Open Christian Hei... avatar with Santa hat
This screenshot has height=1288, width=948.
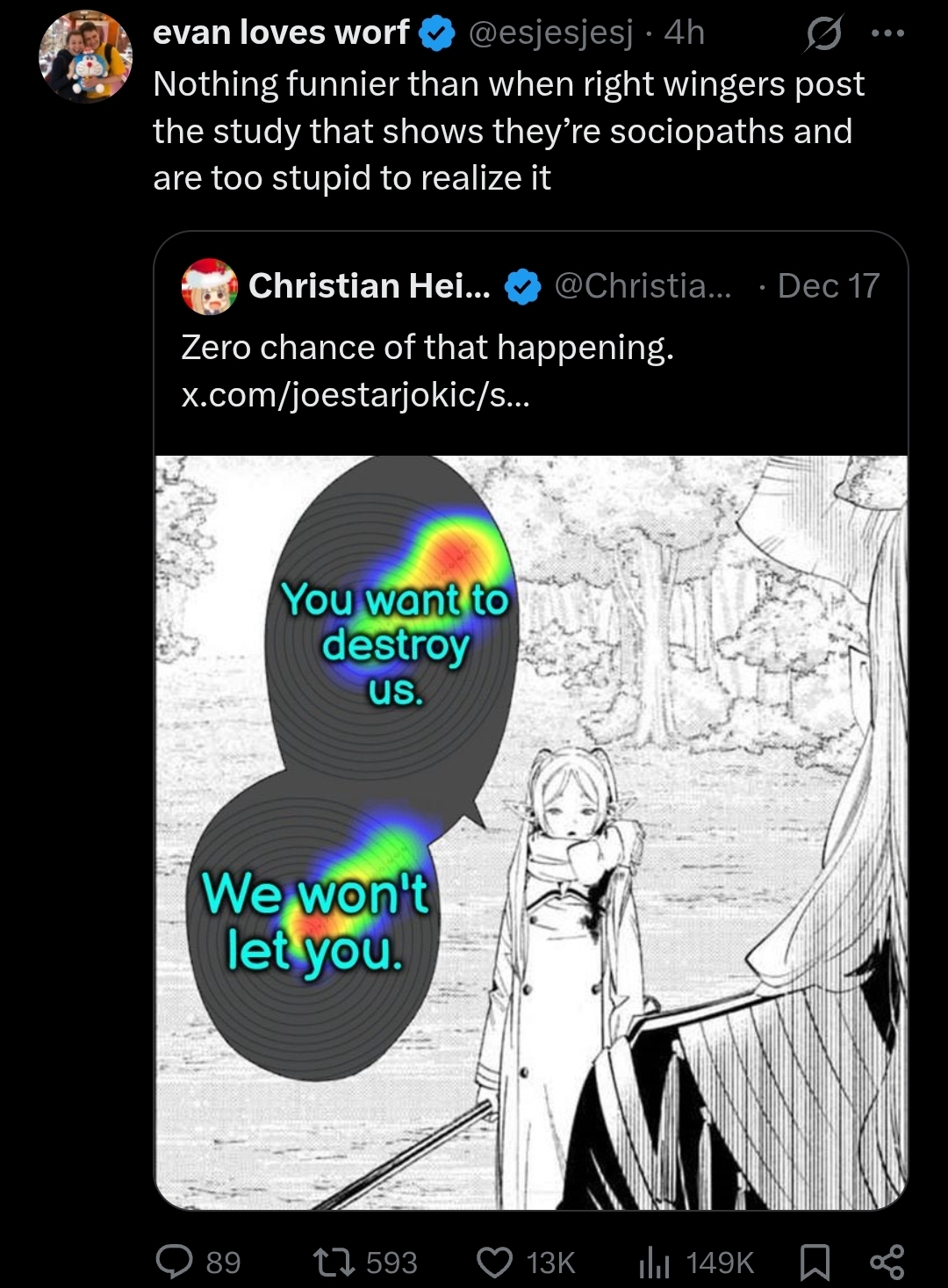209,286
